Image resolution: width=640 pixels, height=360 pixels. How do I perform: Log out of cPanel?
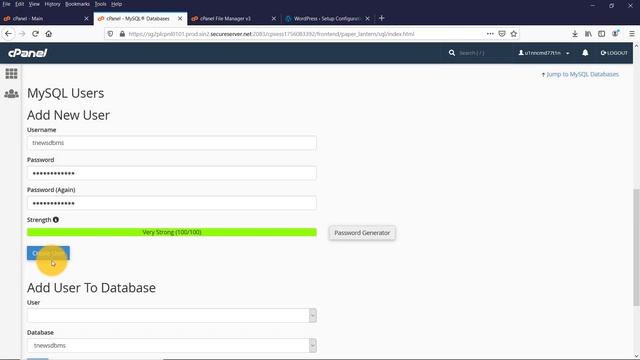click(x=614, y=53)
